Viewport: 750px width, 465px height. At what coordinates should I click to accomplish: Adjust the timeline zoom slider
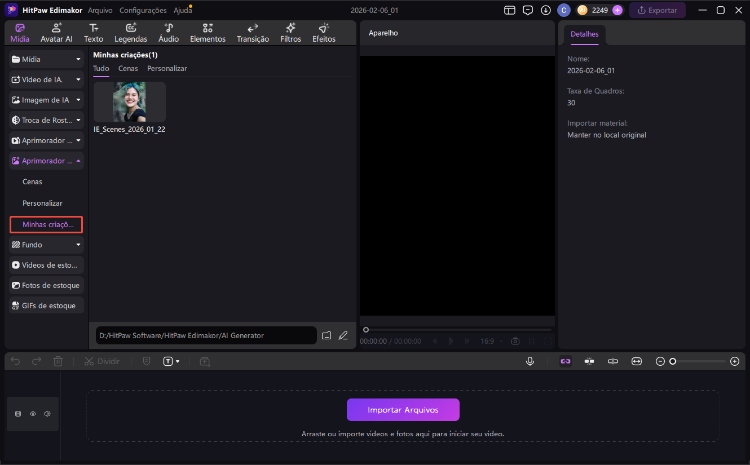tap(699, 361)
